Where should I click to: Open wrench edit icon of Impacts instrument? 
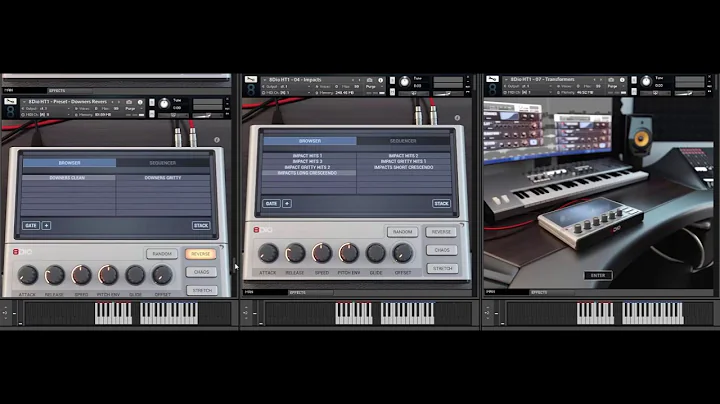(x=251, y=79)
